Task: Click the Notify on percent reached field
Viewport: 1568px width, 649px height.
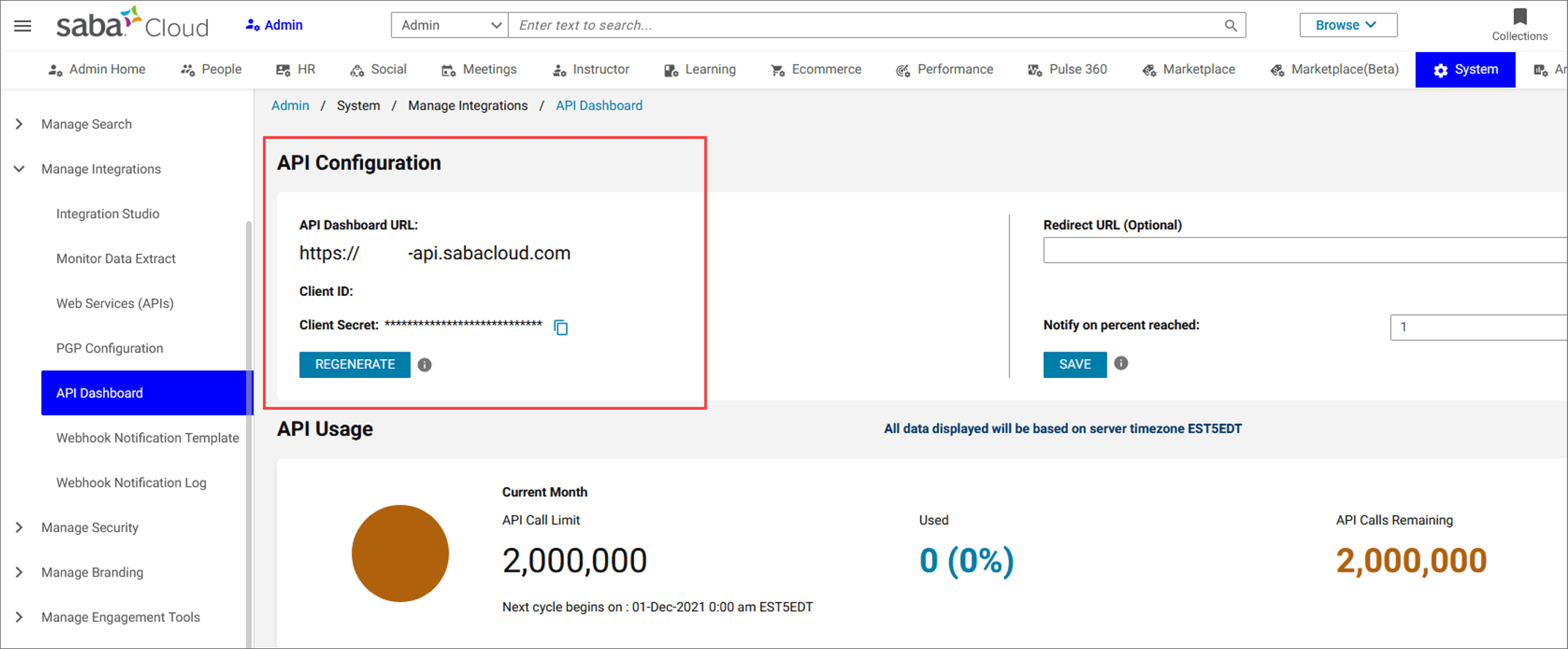Action: tap(1478, 327)
